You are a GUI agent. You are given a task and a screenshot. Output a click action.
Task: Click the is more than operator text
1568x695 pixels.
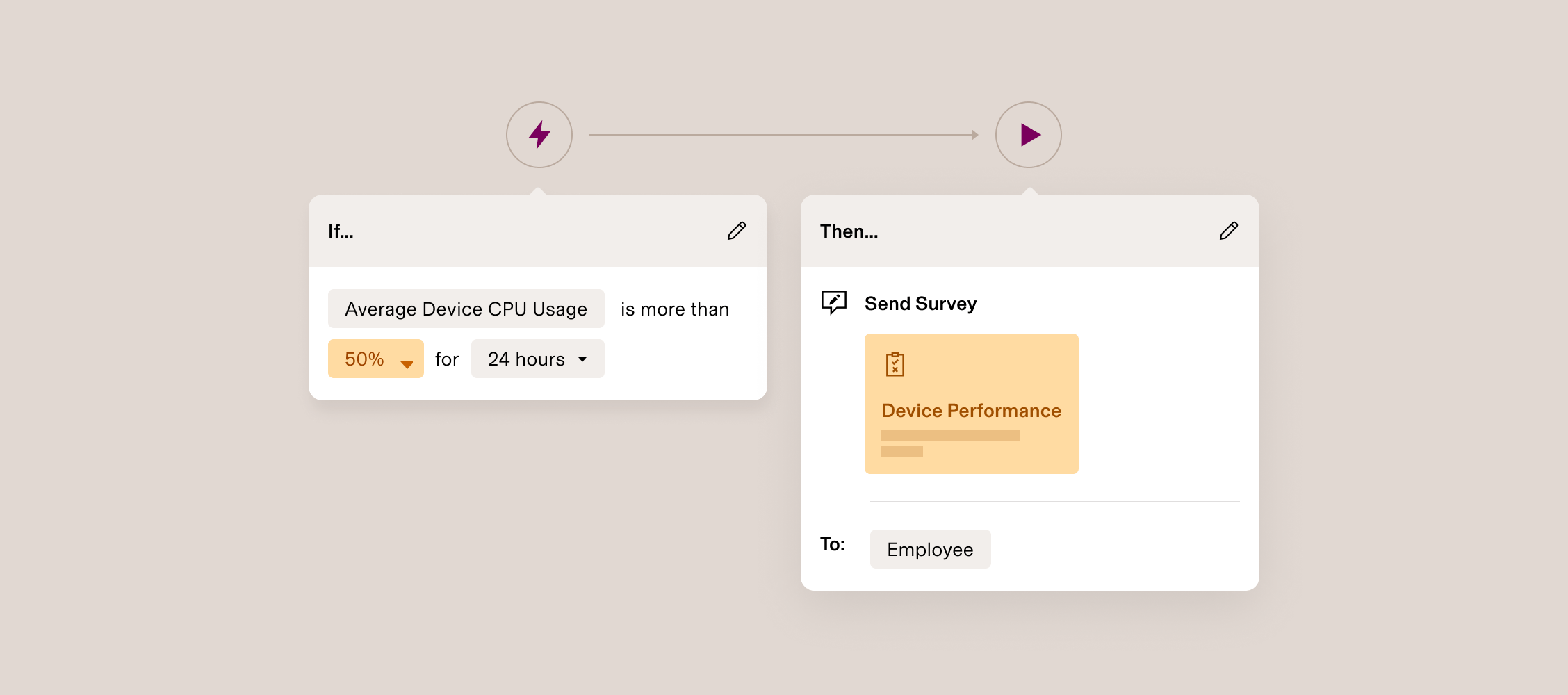click(673, 309)
